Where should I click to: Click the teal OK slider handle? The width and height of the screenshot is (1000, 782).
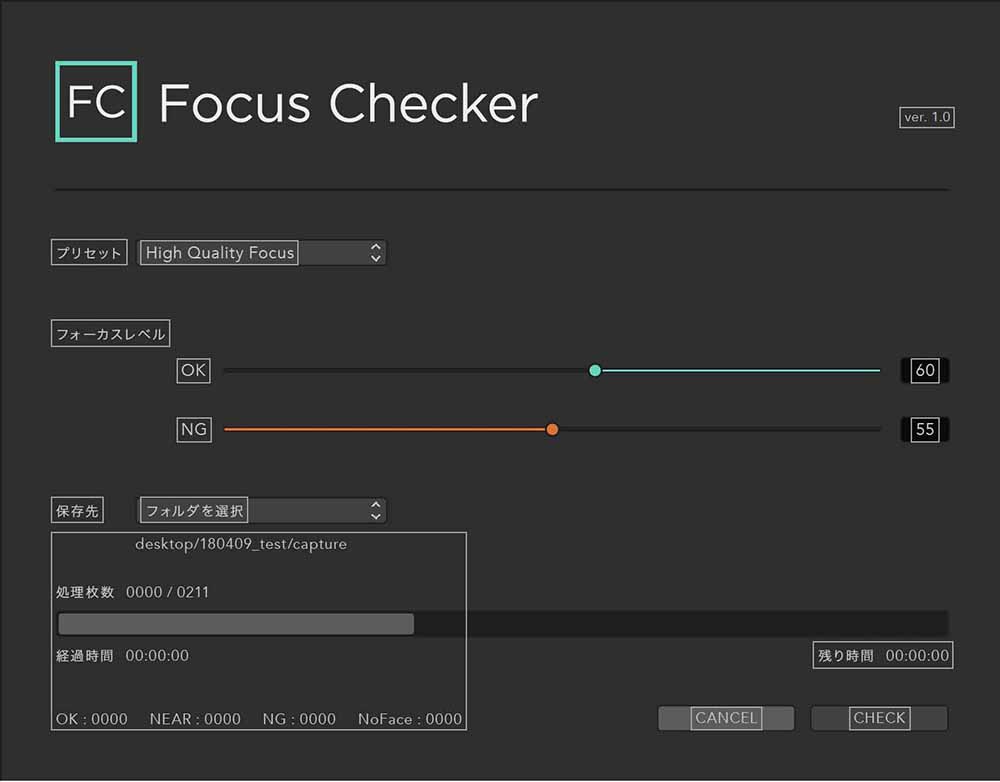tap(595, 370)
